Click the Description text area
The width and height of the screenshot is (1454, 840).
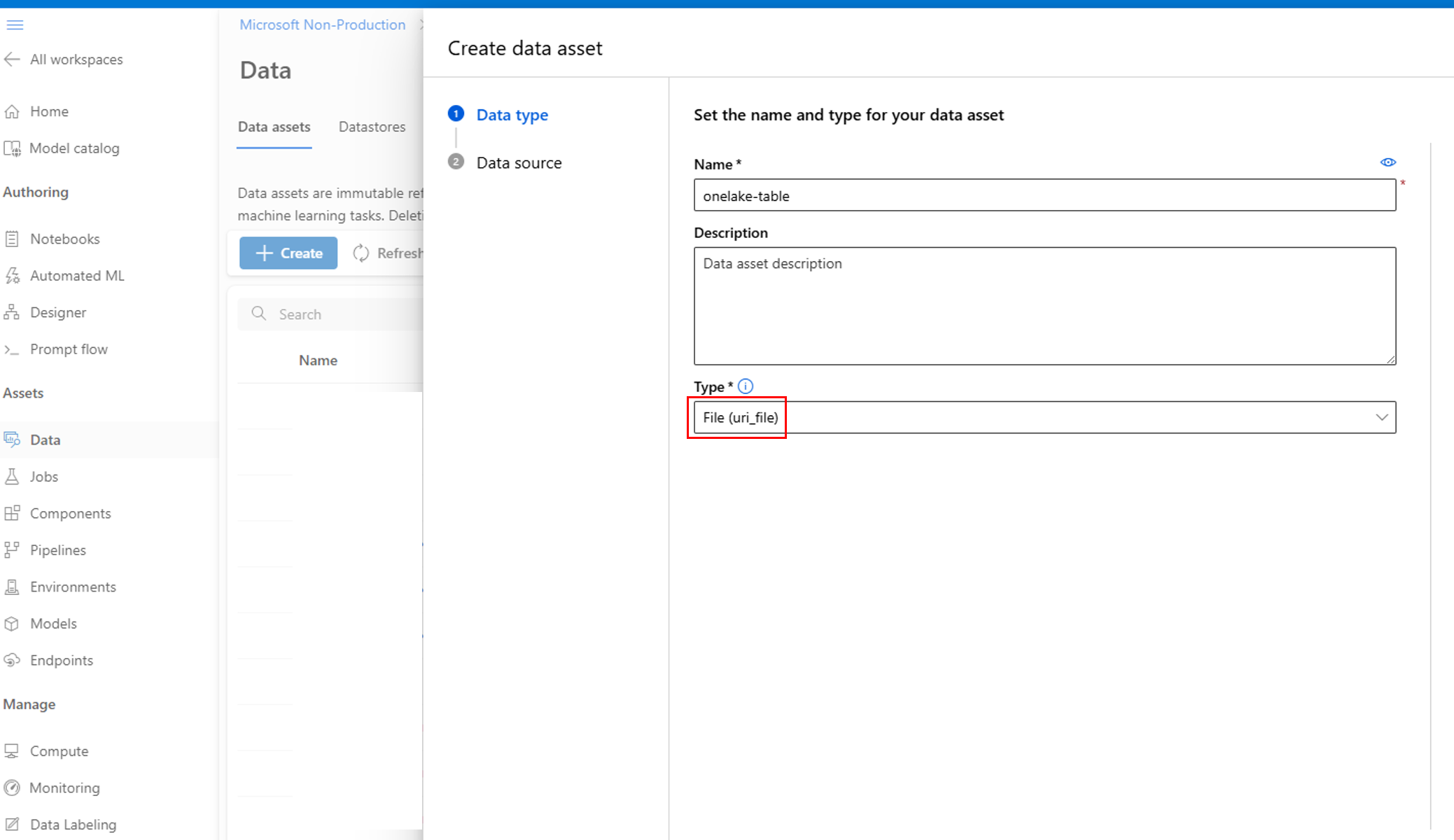1043,305
